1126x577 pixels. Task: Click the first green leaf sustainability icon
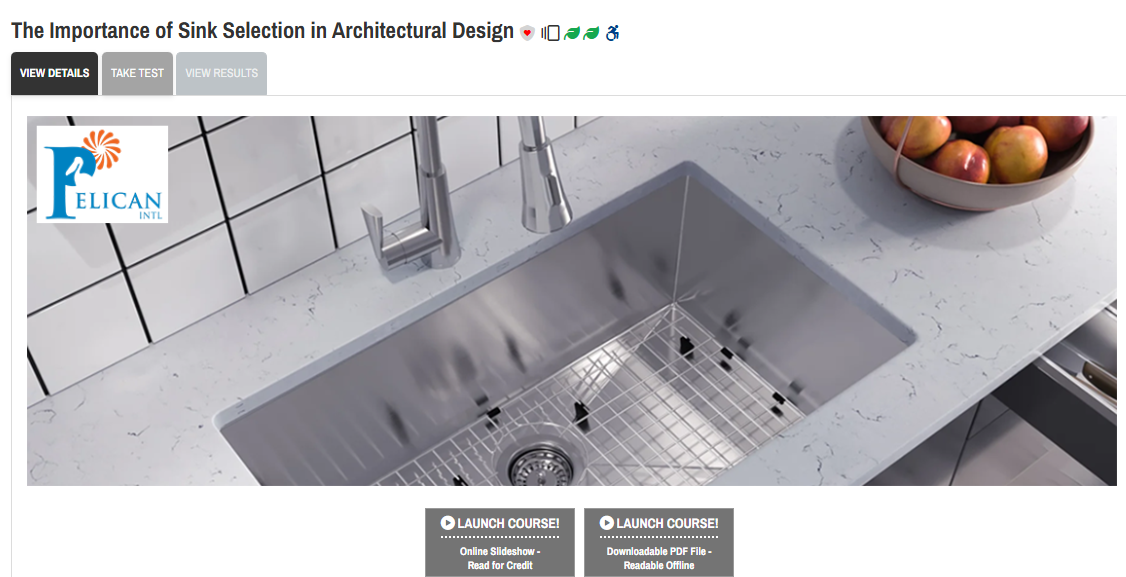coord(572,33)
